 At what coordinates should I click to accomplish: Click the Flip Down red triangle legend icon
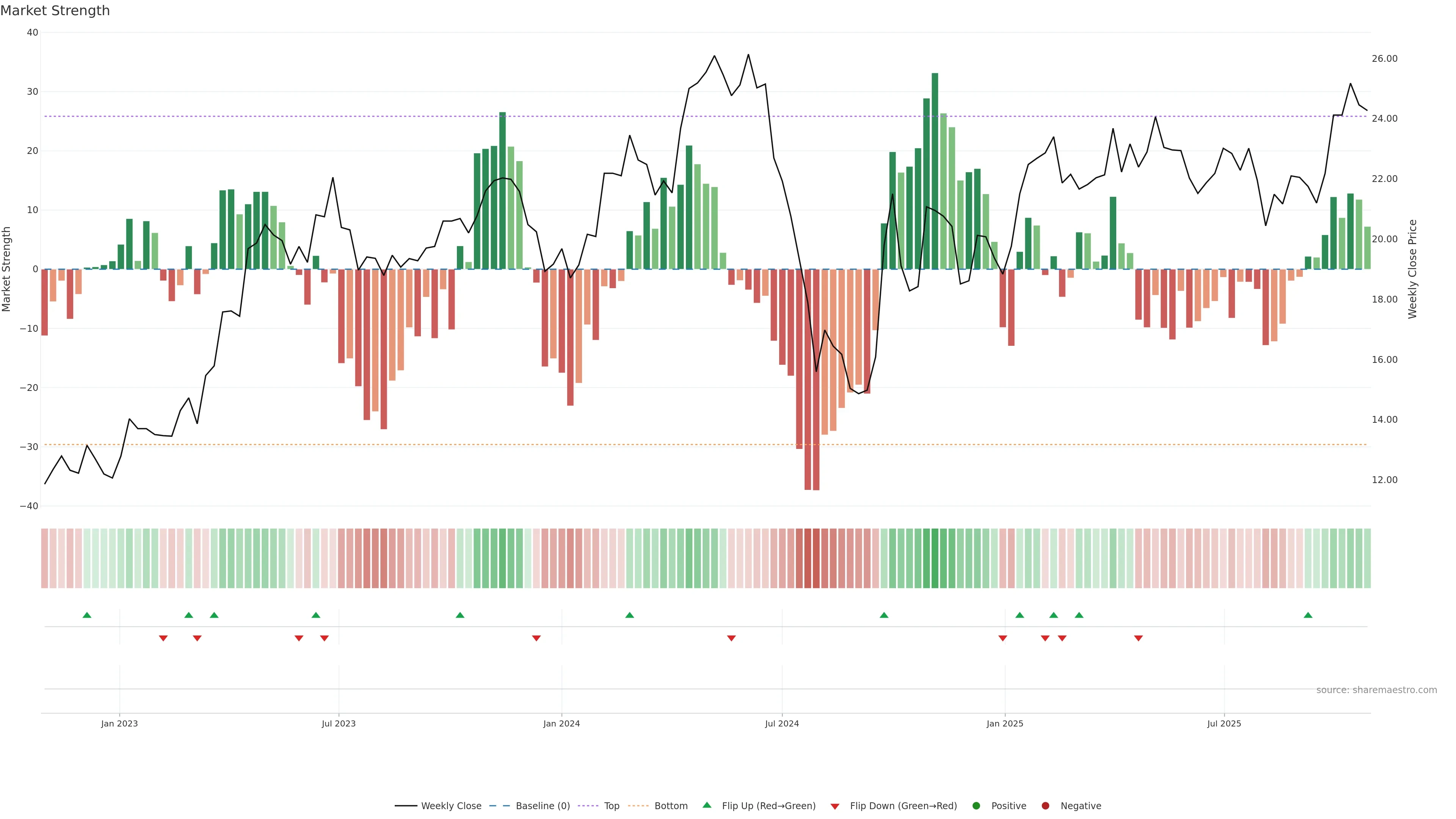(835, 806)
